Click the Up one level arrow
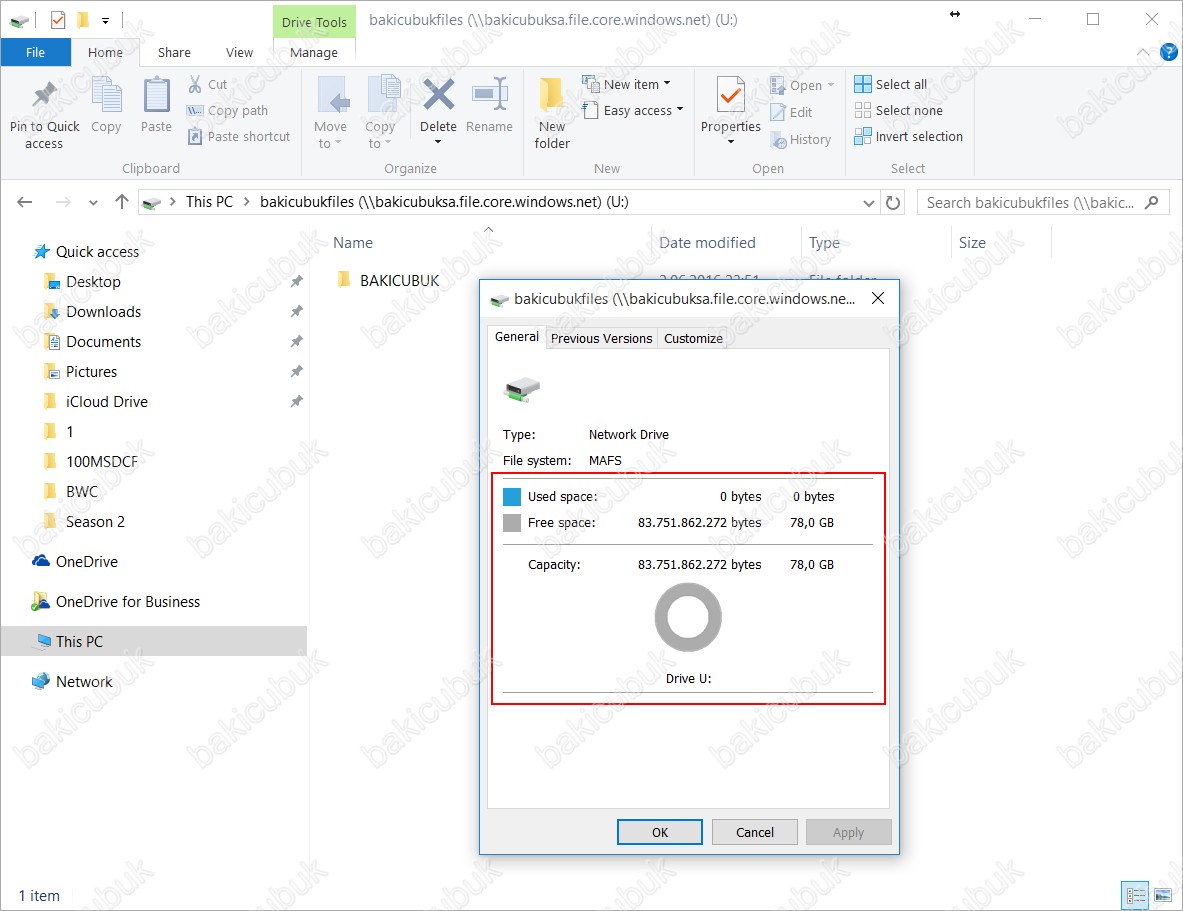Screen dimensions: 1183x911 pyautogui.click(x=121, y=202)
